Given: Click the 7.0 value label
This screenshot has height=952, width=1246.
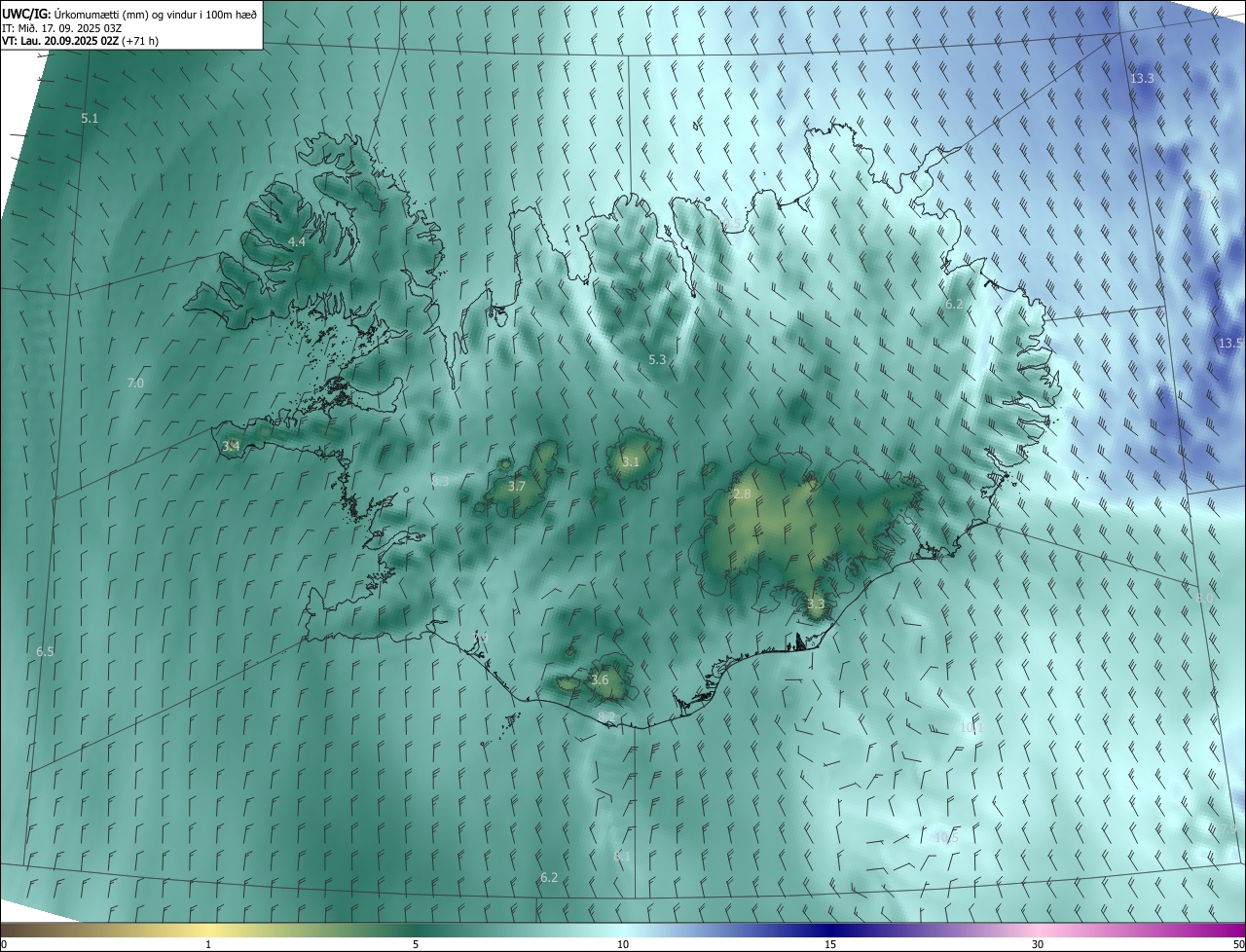Looking at the screenshot, I should pyautogui.click(x=135, y=384).
